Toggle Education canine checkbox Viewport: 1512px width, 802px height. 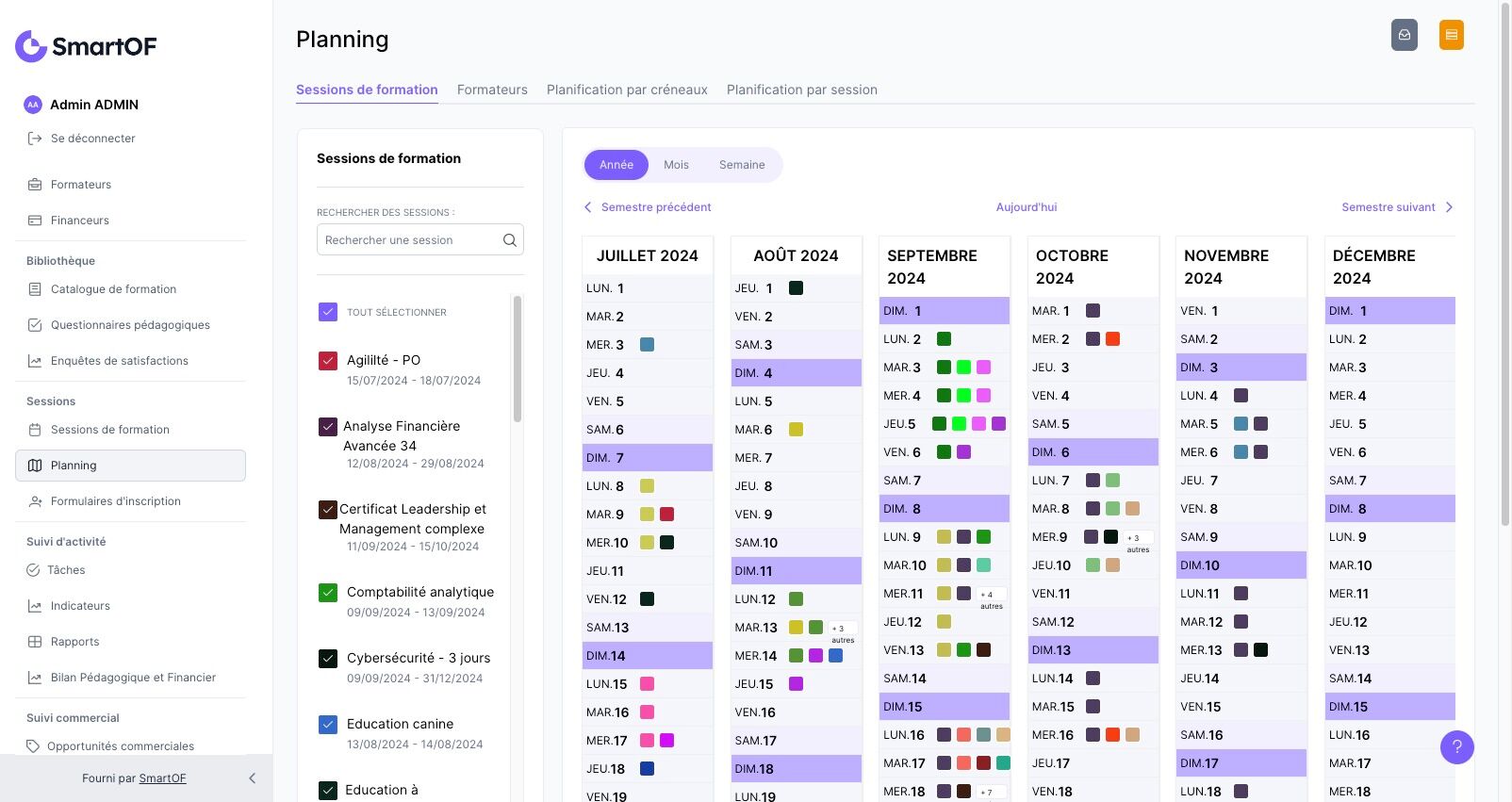click(x=328, y=724)
